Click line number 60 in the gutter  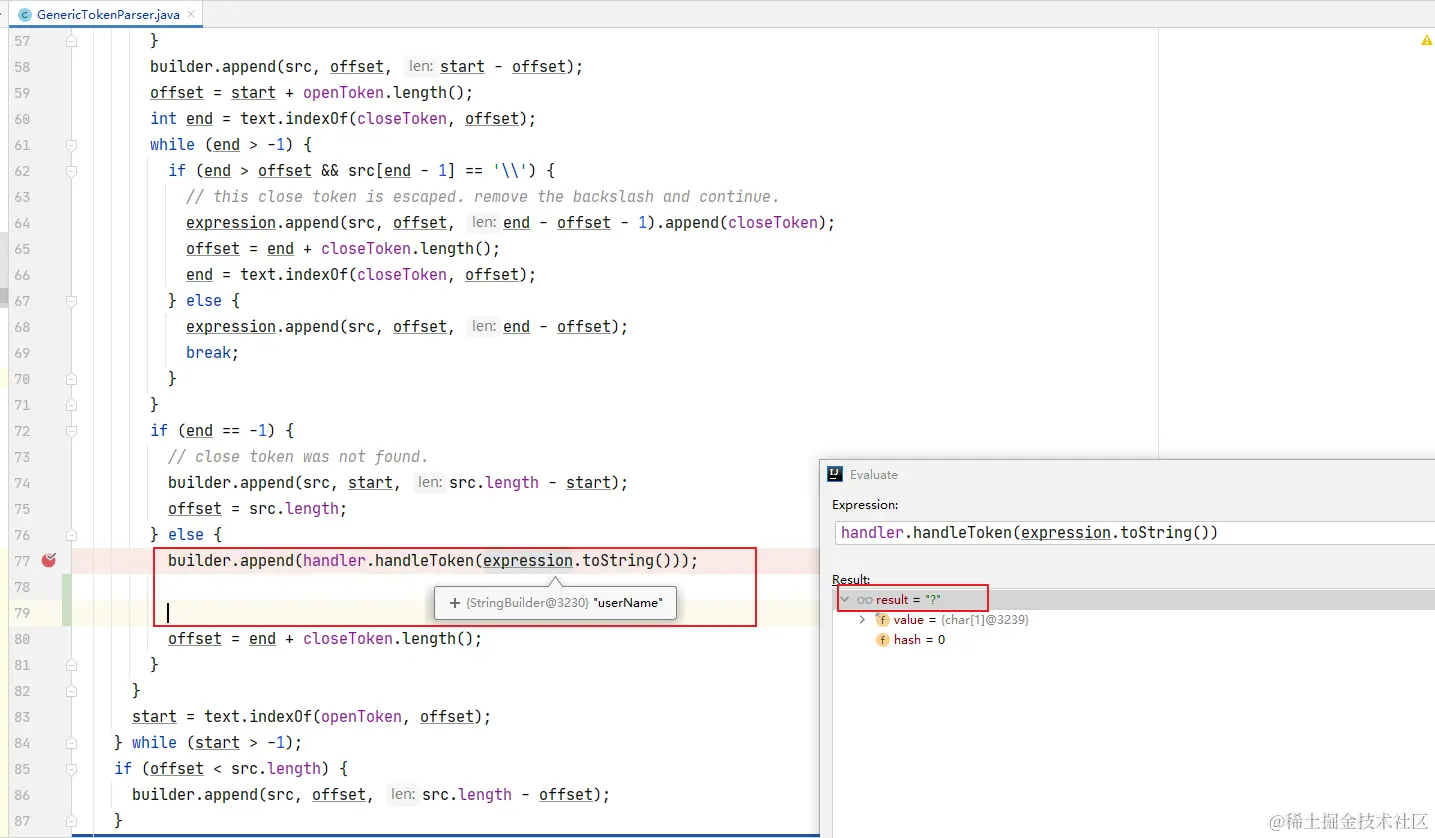click(x=22, y=119)
